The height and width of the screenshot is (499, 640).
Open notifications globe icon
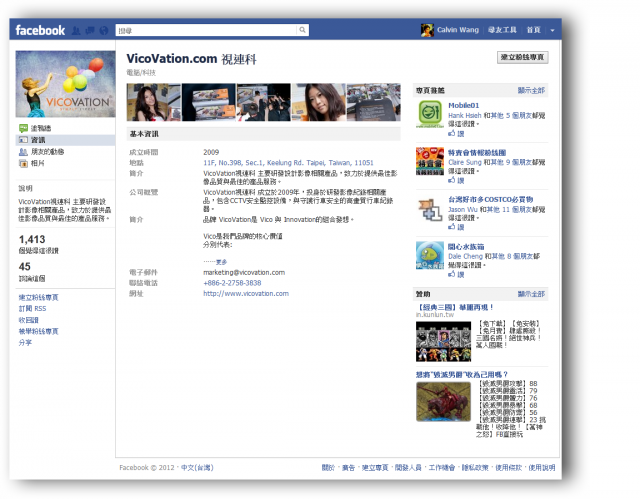coord(104,31)
